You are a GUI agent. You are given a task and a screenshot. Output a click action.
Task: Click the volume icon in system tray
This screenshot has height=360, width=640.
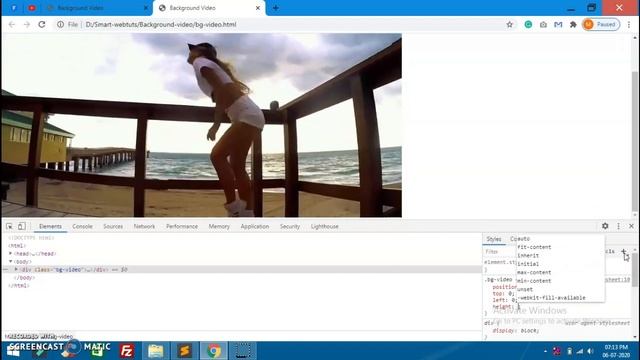click(590, 351)
